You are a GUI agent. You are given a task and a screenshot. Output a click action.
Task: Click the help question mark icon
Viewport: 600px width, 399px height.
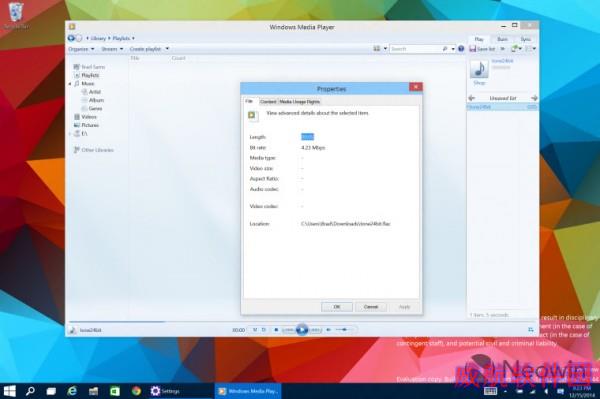tap(461, 49)
